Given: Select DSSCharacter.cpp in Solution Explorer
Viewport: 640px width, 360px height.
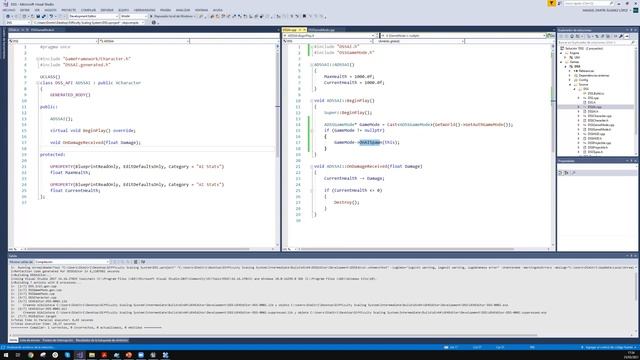Looking at the screenshot, I should click(599, 116).
